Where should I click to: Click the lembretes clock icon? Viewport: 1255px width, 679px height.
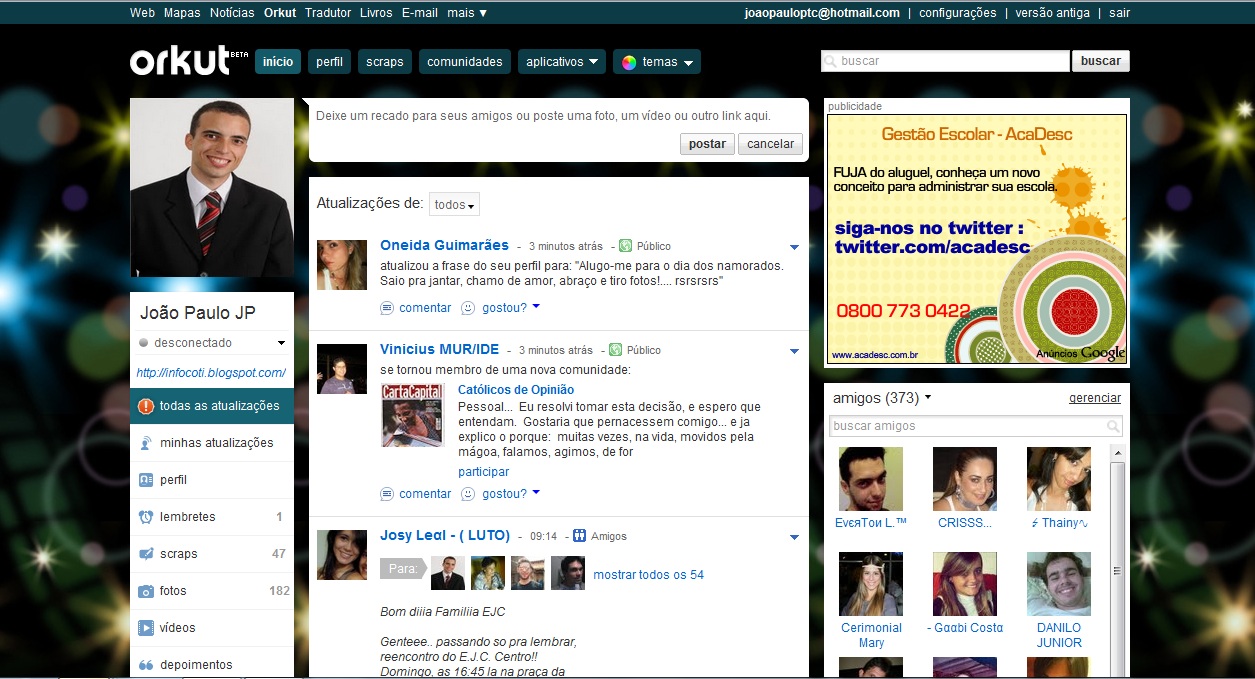(x=146, y=517)
